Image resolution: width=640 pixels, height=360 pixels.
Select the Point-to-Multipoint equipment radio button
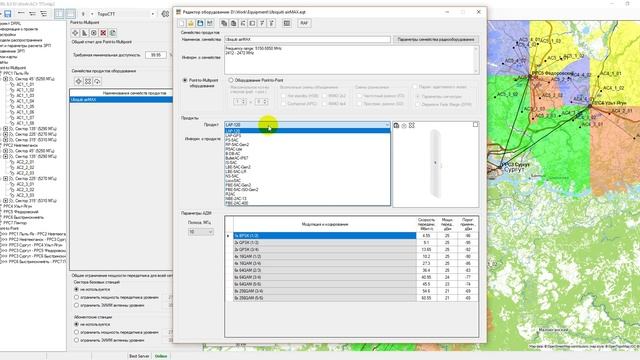pyautogui.click(x=185, y=80)
